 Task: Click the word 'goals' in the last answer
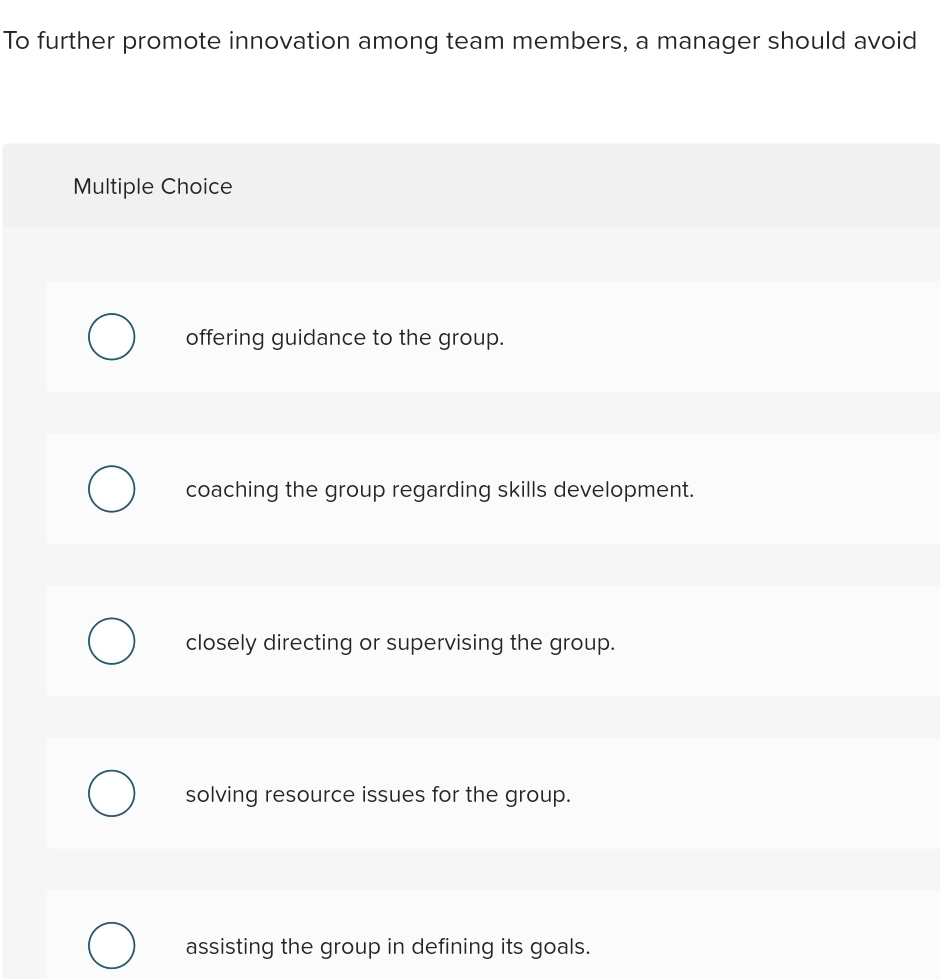563,947
